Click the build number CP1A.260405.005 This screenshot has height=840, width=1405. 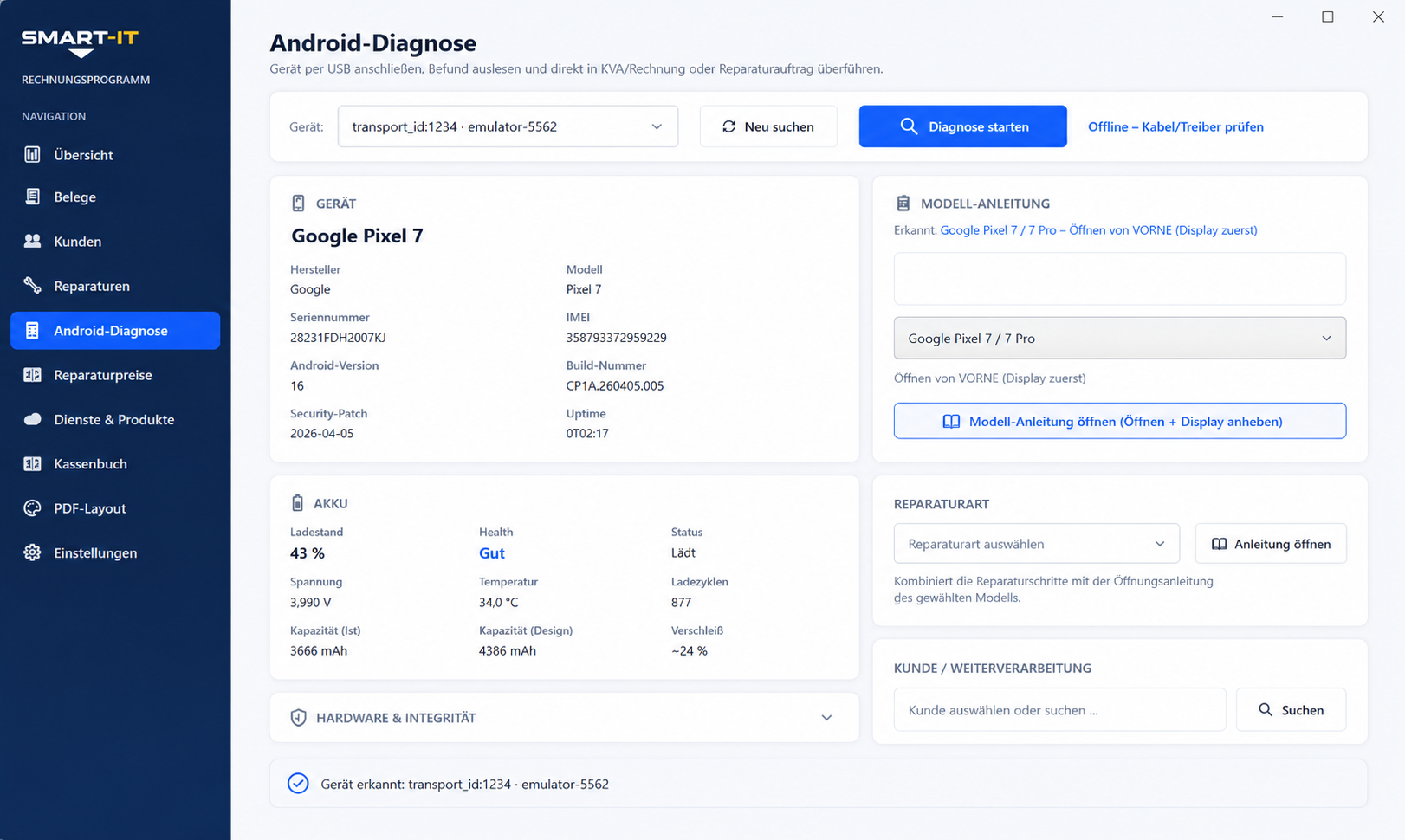pos(614,385)
